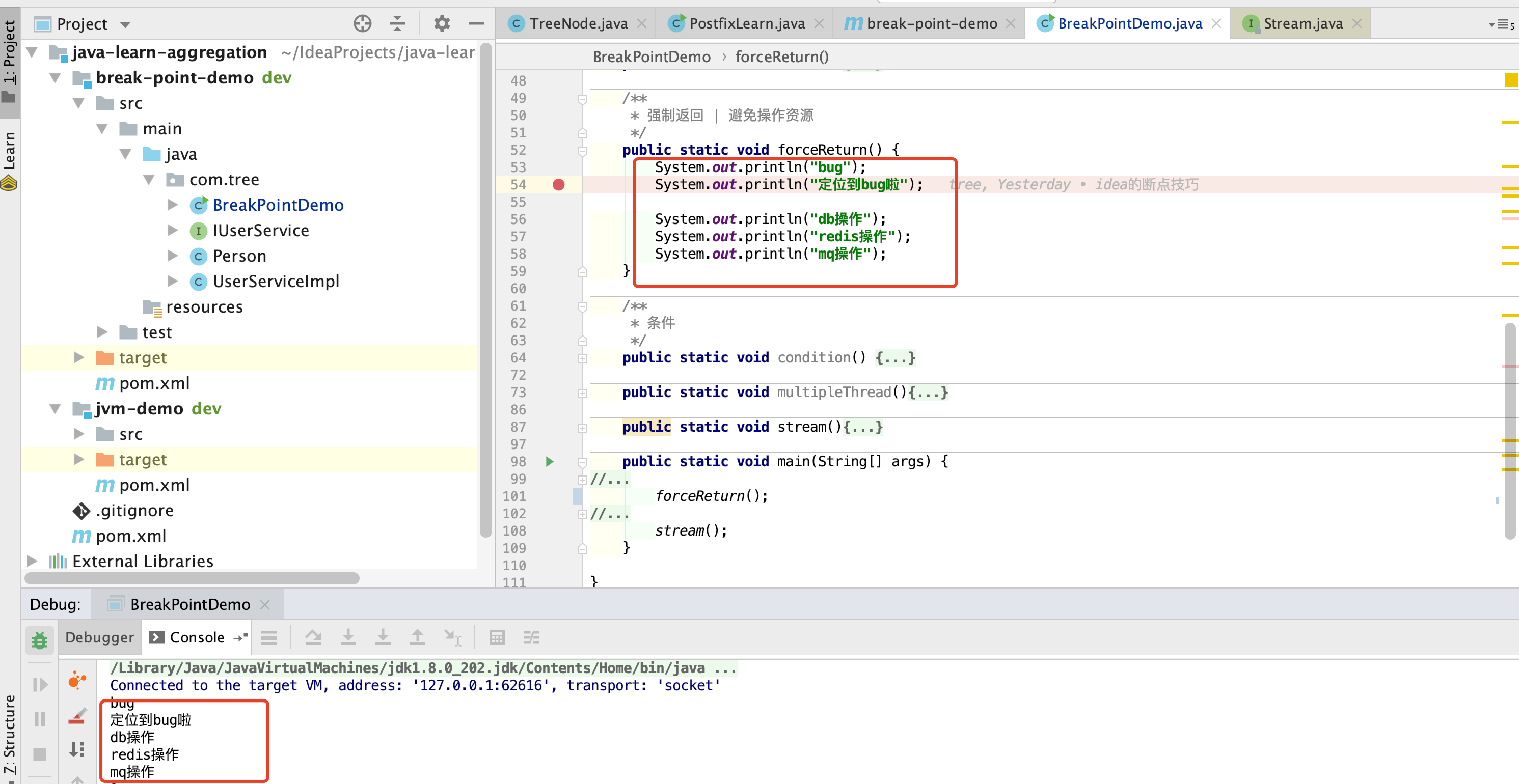This screenshot has height=784, width=1519.
Task: Click the Step Into debug icon
Action: click(348, 637)
